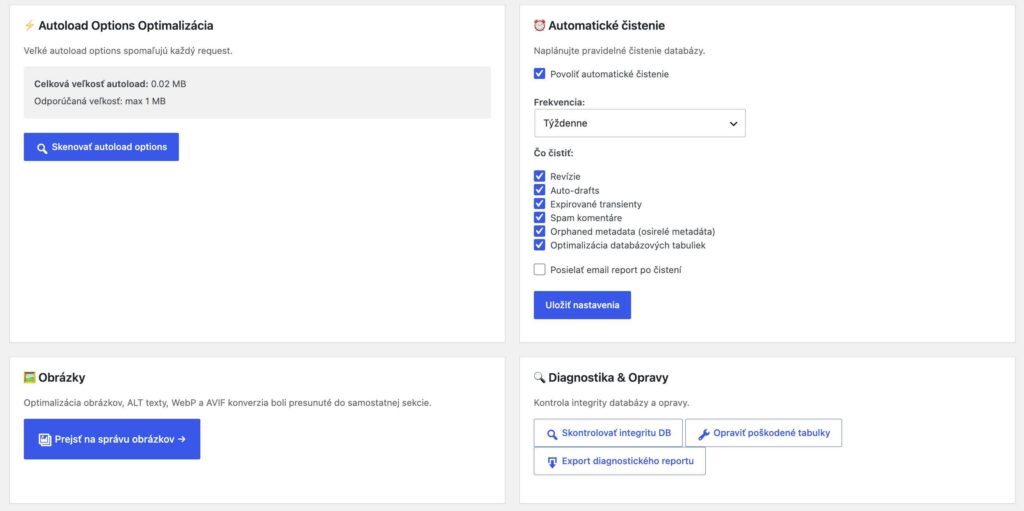Click the magnifier icon beside Diagnostika & Opravy
This screenshot has width=1024, height=511.
point(539,377)
